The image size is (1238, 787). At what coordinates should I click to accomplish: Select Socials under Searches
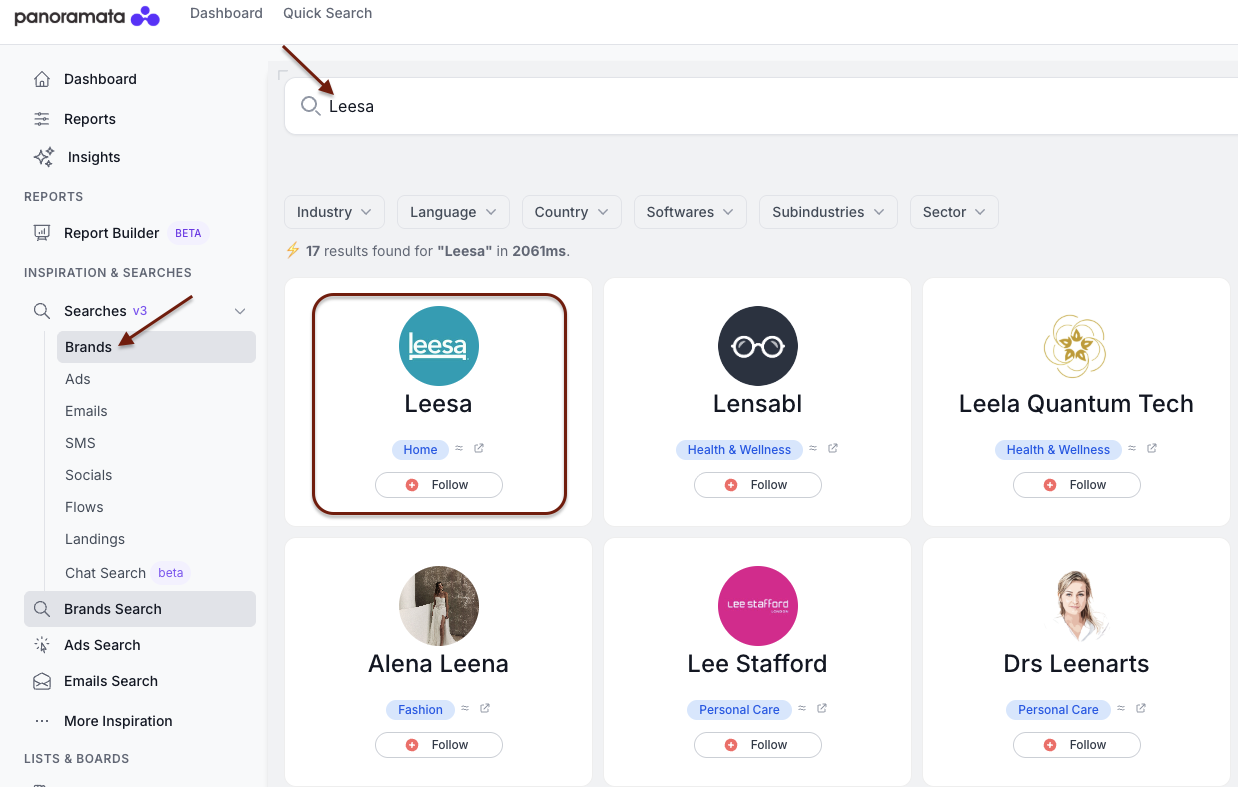[x=89, y=475]
